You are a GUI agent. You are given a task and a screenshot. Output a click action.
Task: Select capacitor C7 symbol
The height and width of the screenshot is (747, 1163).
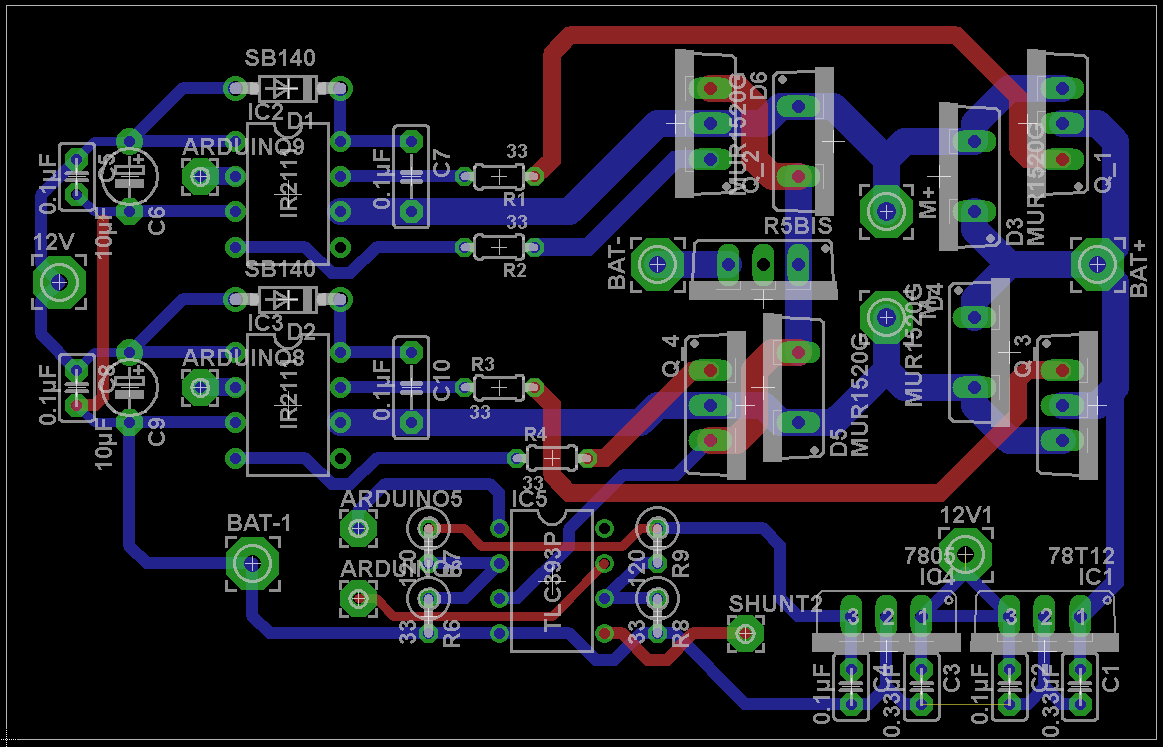point(410,177)
